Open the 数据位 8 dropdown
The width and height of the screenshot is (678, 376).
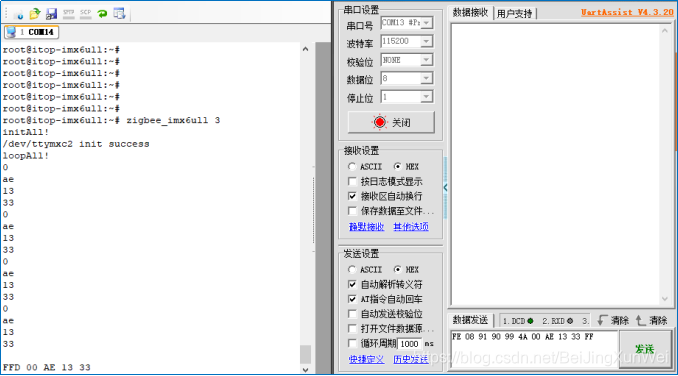click(x=427, y=78)
